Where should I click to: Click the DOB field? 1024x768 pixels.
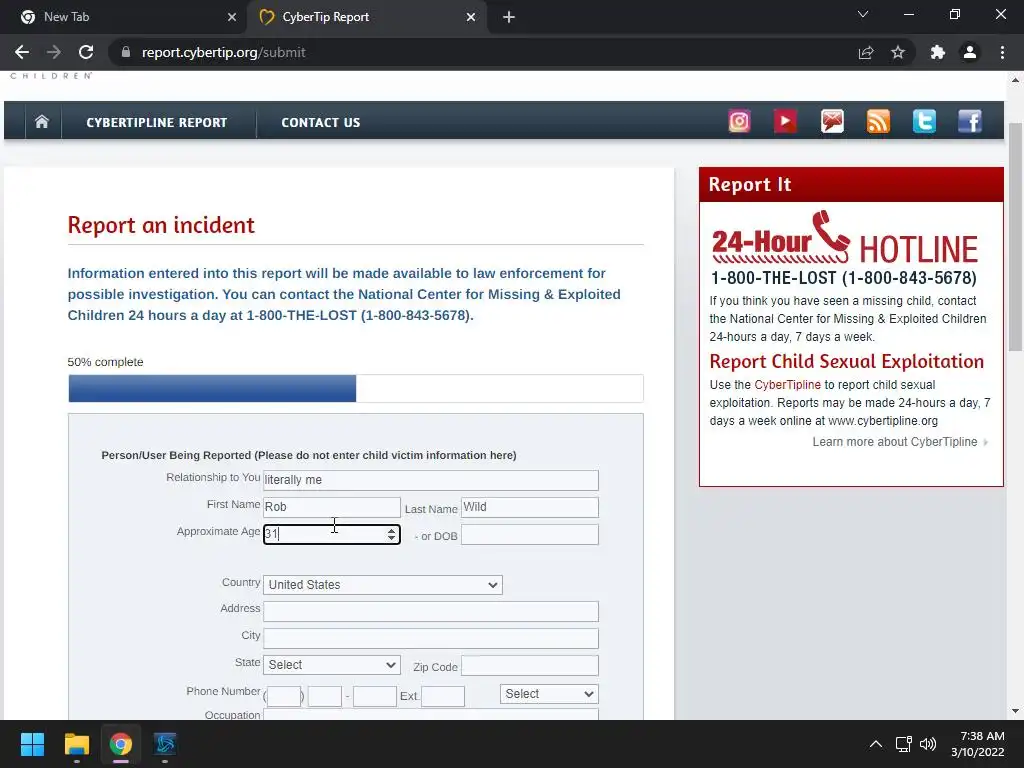click(530, 535)
